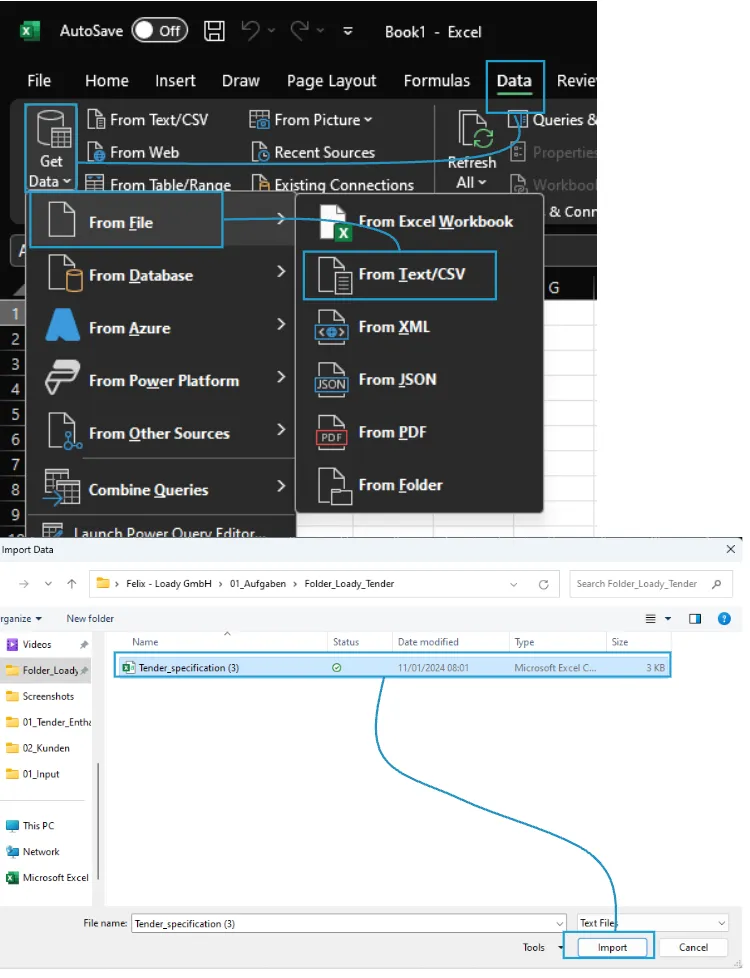Open the Organize dropdown menu
The width and height of the screenshot is (750, 978).
(x=21, y=619)
